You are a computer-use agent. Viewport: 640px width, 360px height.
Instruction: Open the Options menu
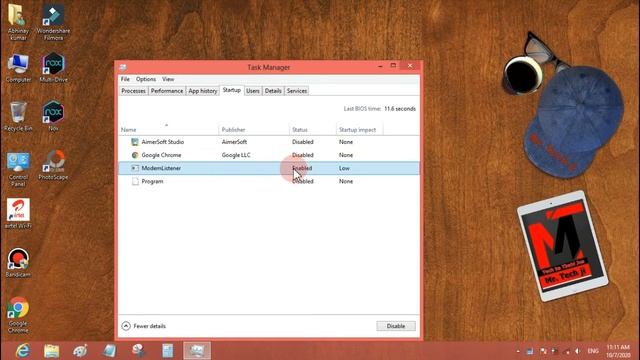point(146,79)
